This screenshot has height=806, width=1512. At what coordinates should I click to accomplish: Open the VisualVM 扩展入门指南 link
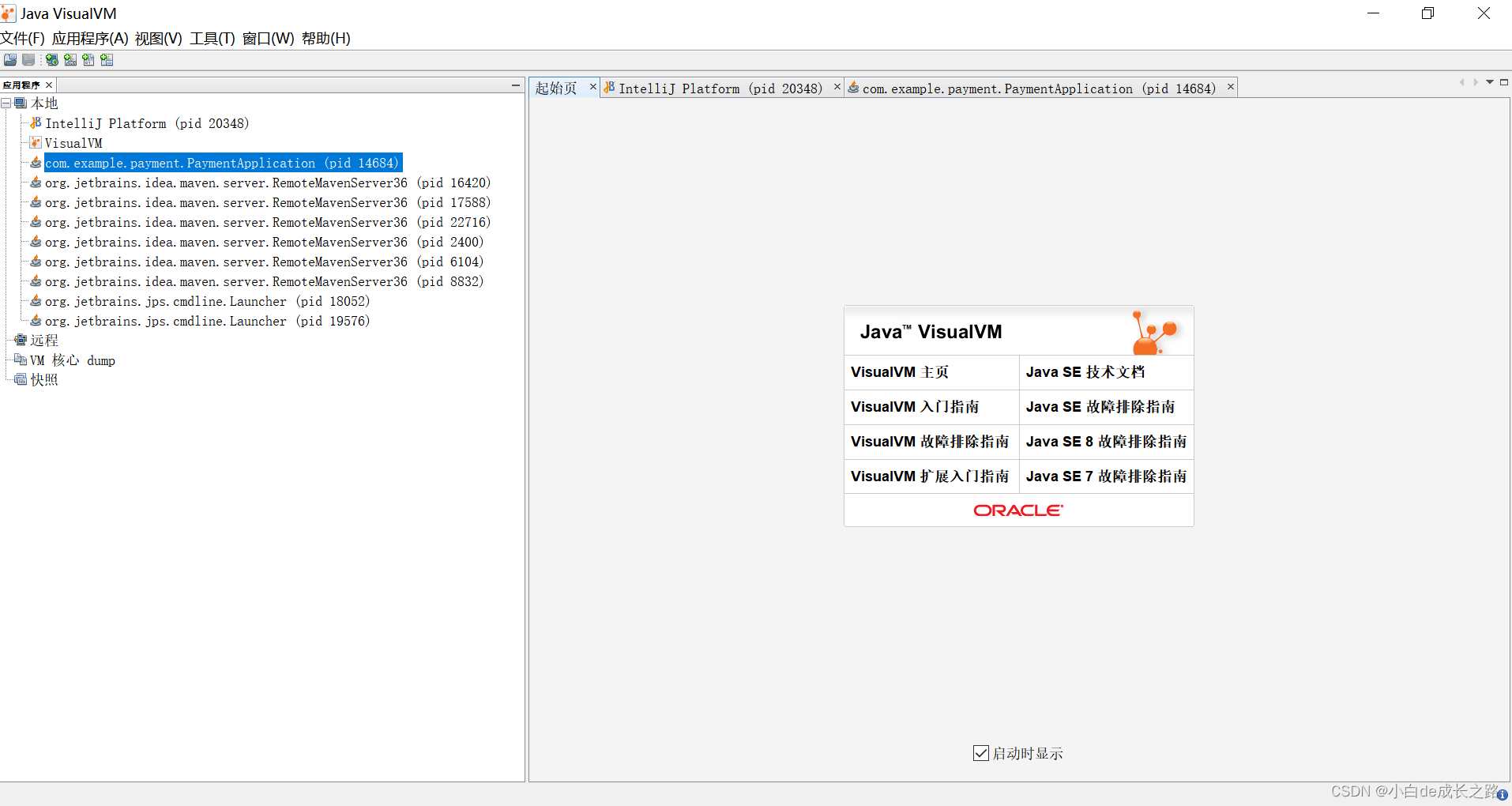930,476
